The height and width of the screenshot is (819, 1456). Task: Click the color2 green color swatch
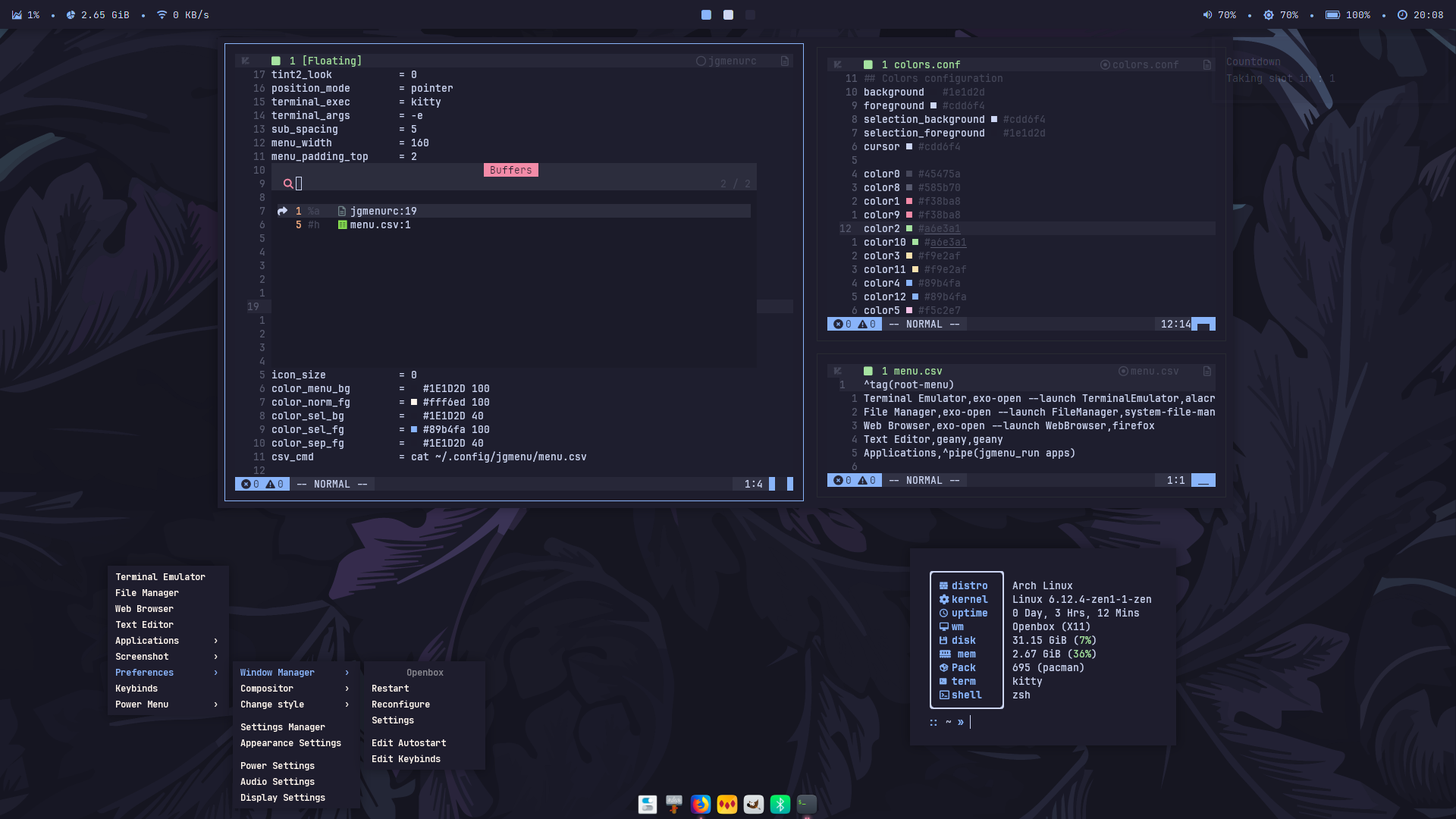(x=909, y=229)
